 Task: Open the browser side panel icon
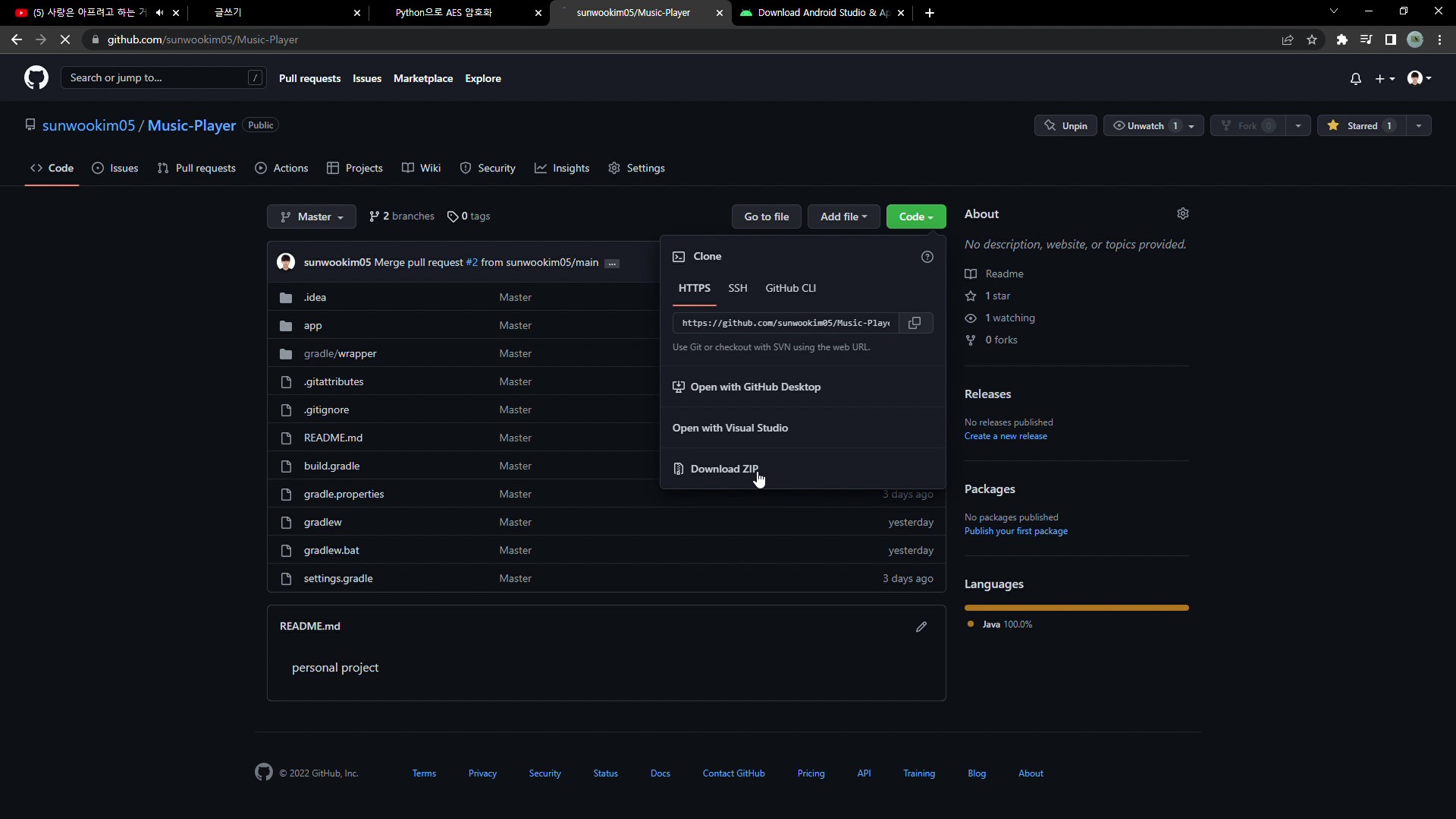pos(1391,39)
